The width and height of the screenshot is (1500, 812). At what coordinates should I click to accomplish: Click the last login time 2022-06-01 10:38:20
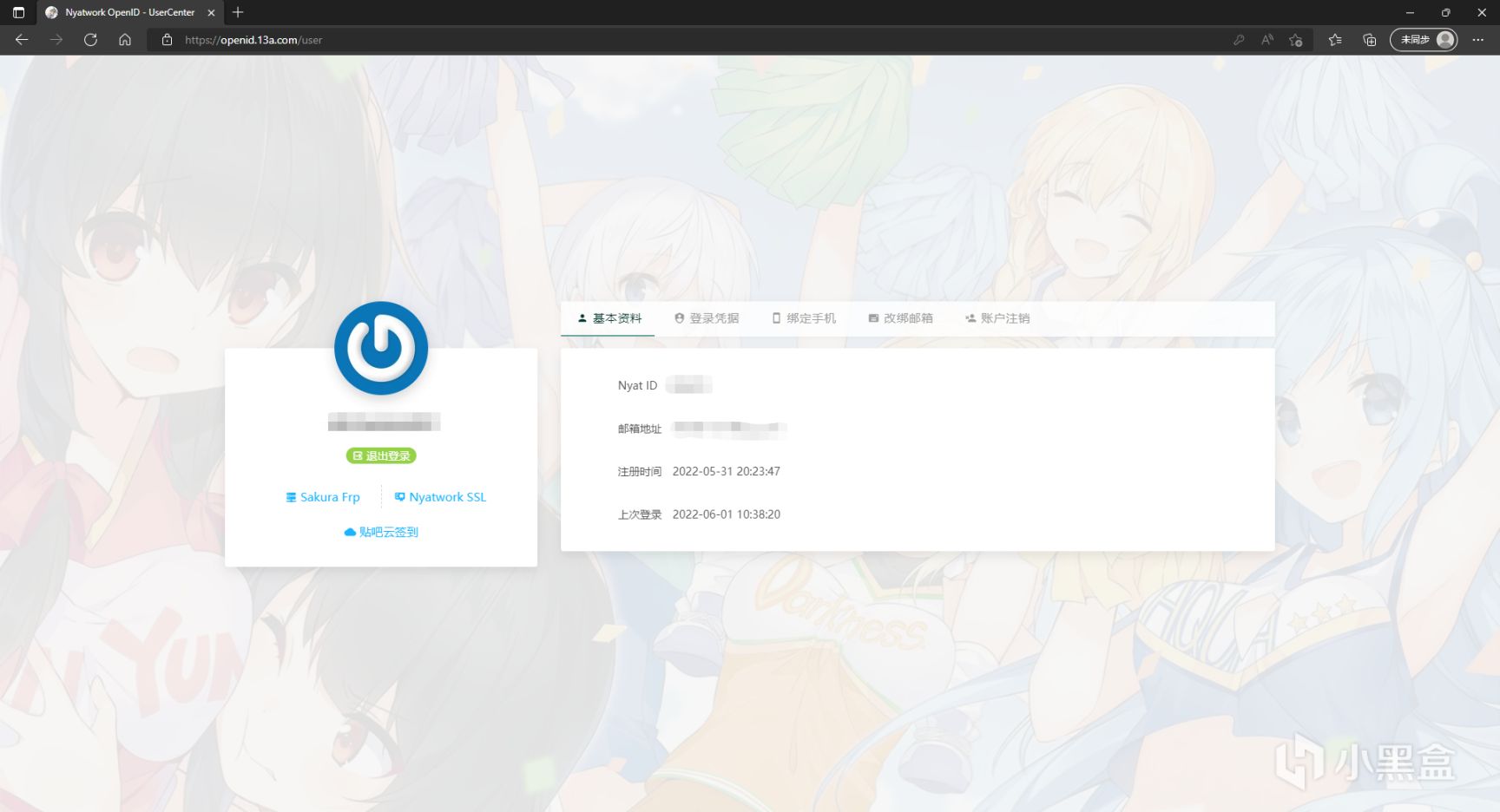727,514
